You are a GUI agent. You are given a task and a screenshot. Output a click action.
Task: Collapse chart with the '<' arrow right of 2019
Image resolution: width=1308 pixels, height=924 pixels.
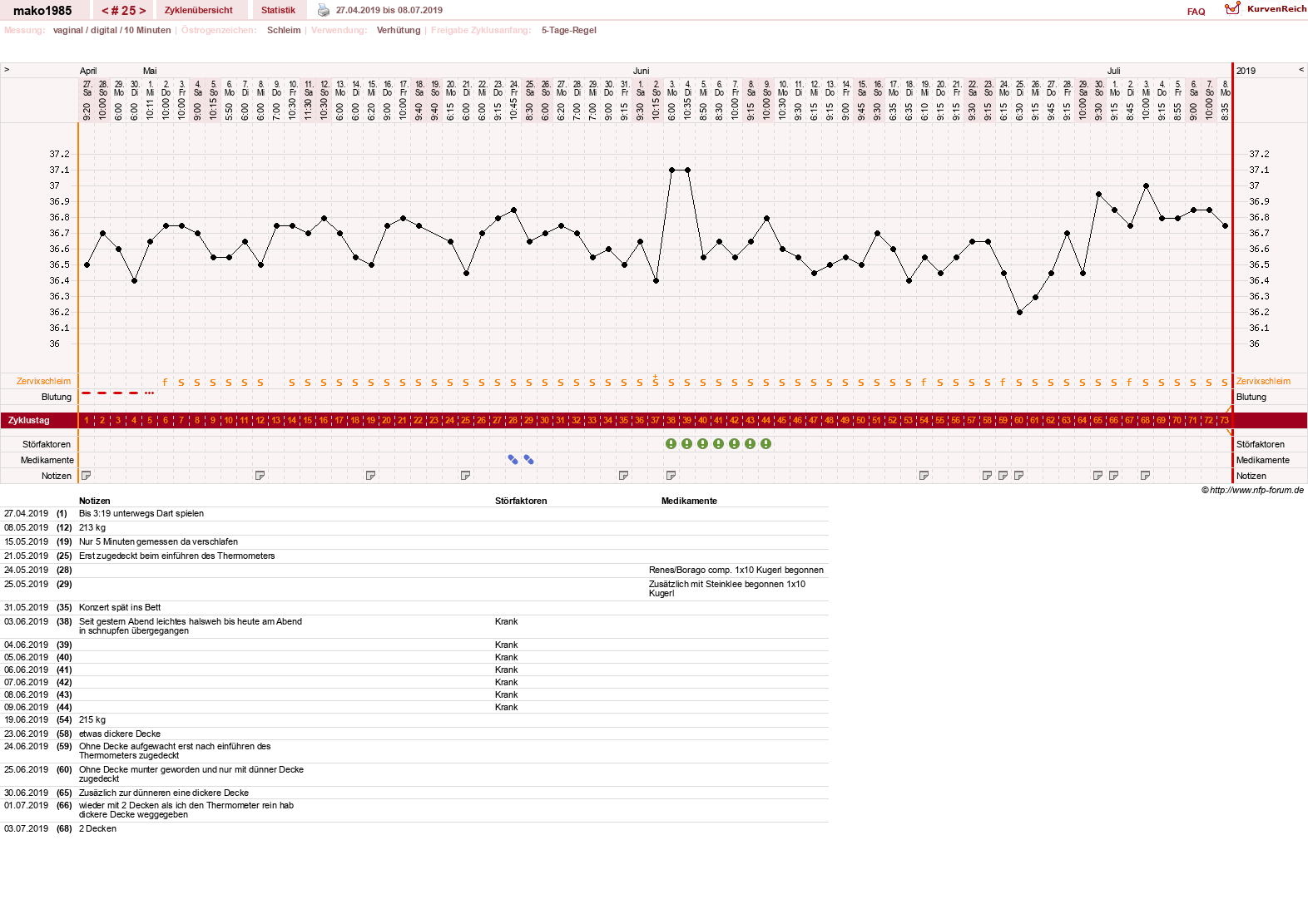pyautogui.click(x=1301, y=70)
